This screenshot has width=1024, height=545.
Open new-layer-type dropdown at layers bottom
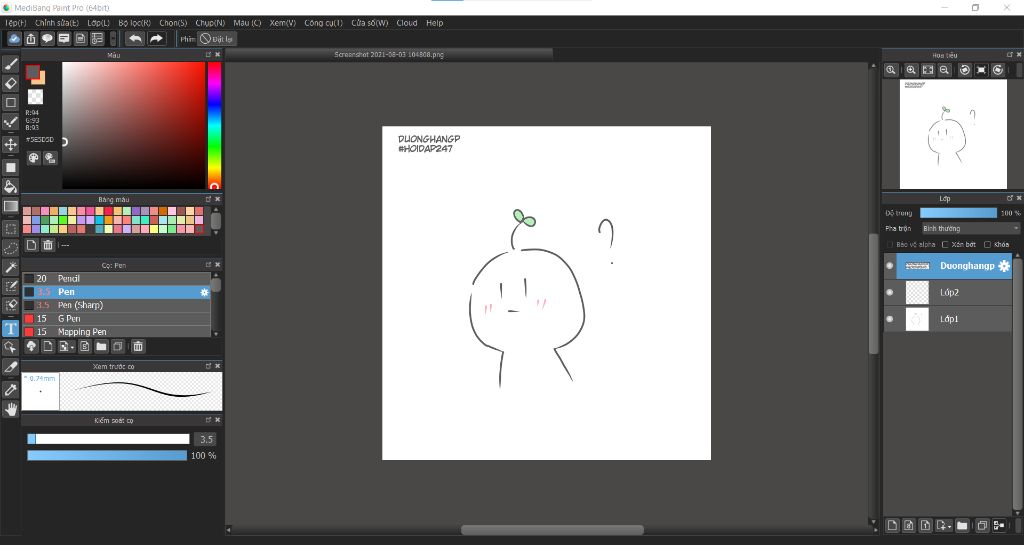[944, 525]
